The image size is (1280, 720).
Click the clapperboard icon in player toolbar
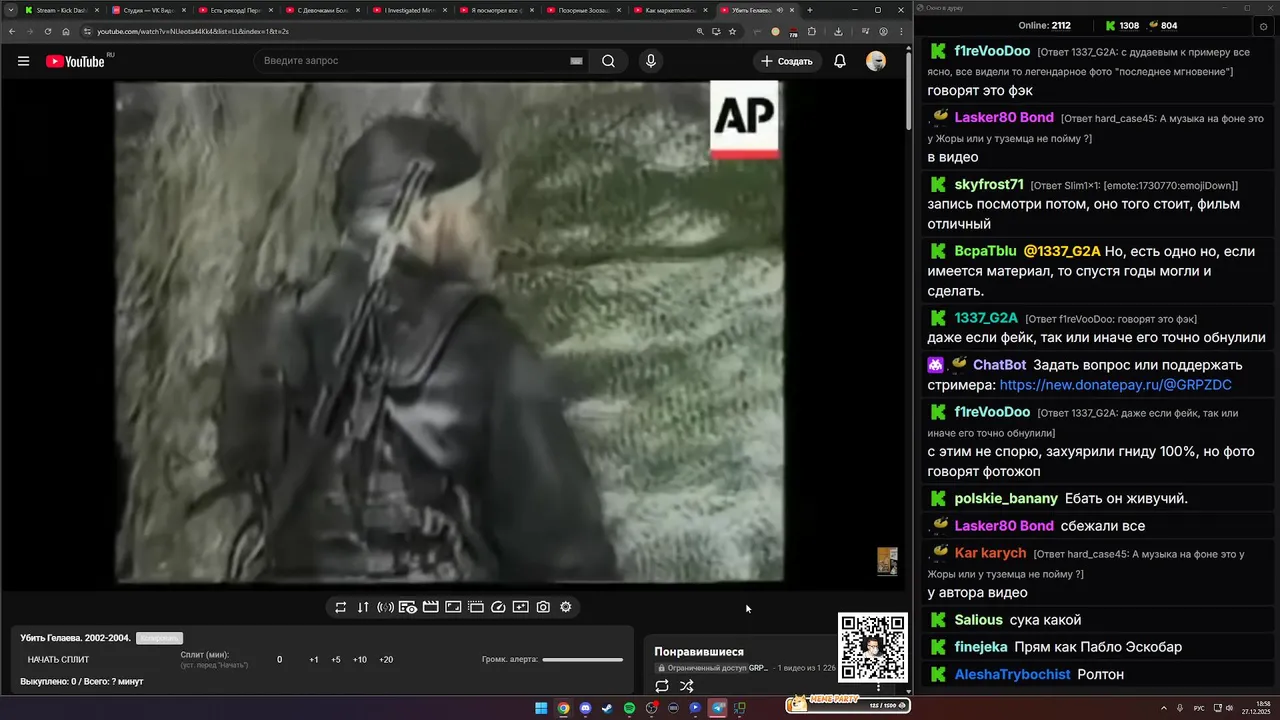pyautogui.click(x=431, y=607)
